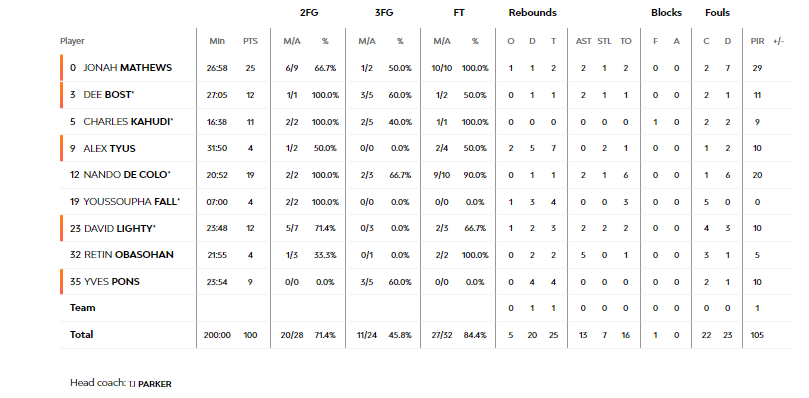Click the Rebounds group header

[532, 13]
